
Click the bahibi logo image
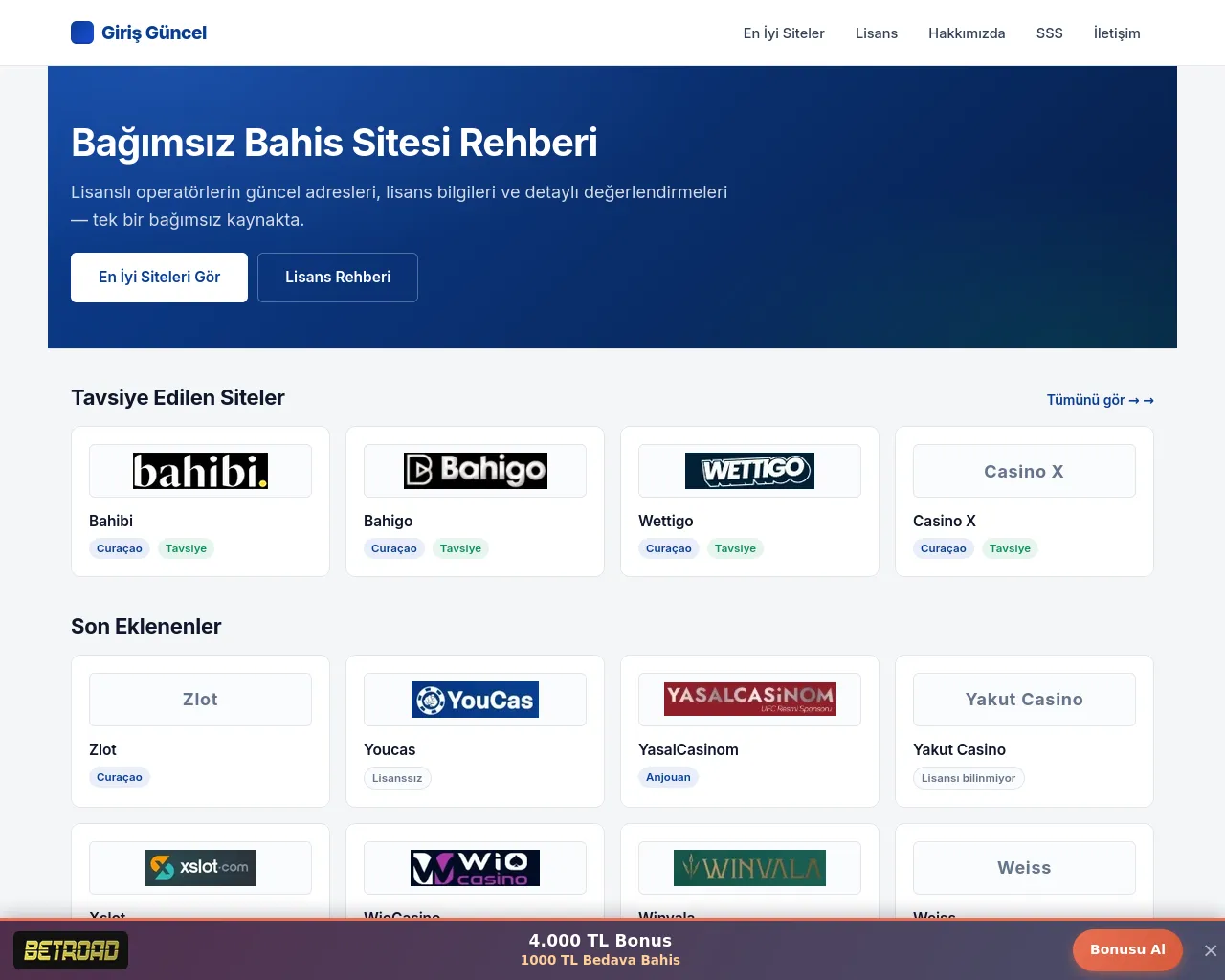[200, 471]
